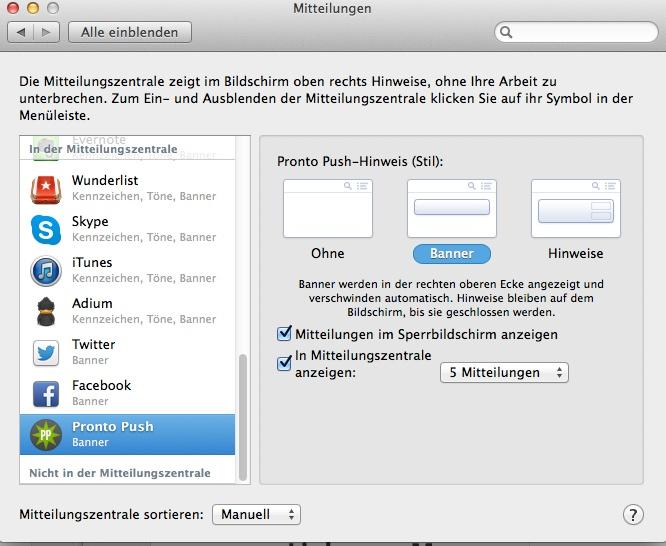Select the Wunderlist row name
The image size is (666, 546).
coord(105,180)
